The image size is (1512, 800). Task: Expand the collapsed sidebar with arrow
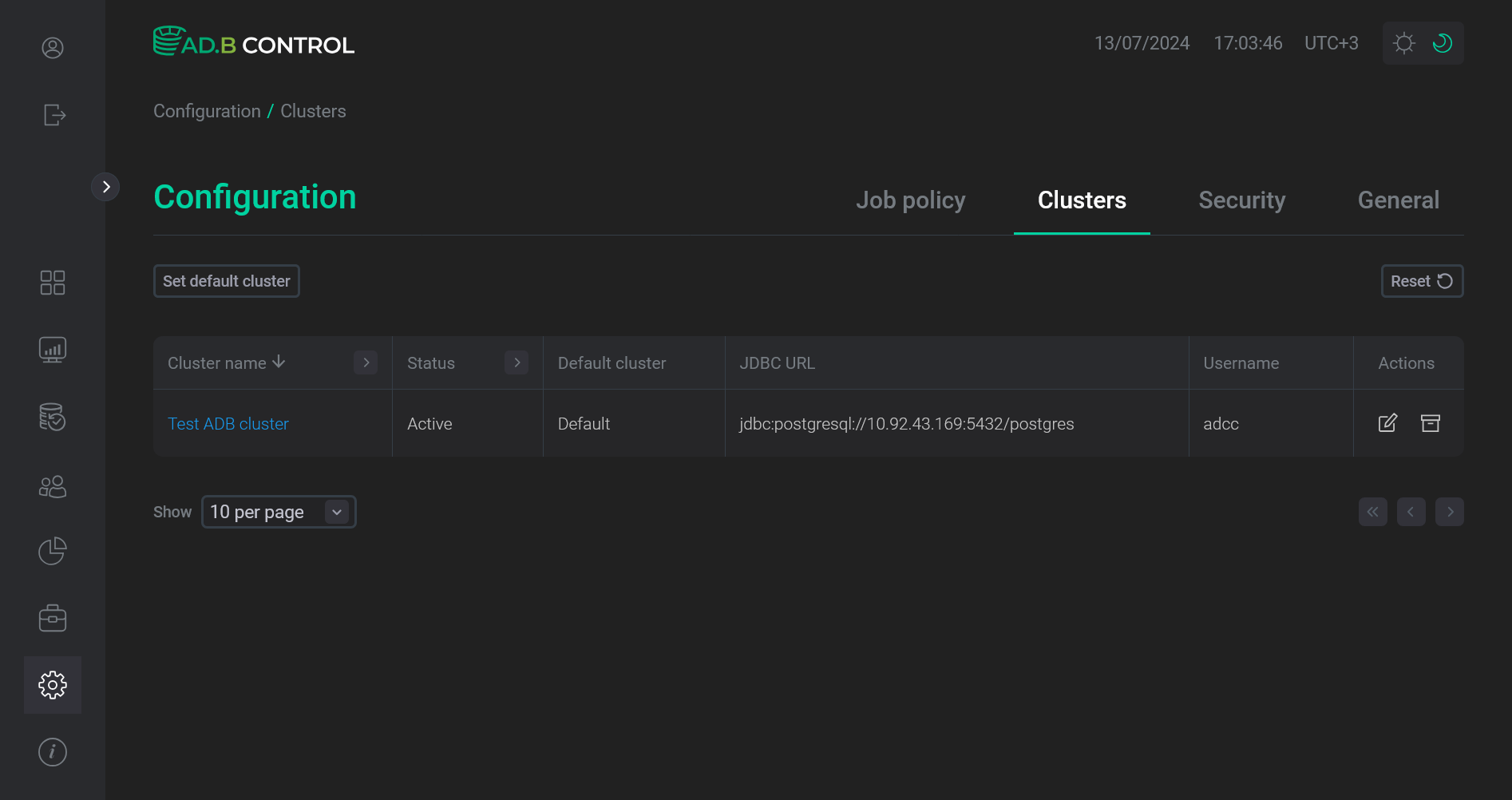[x=106, y=186]
